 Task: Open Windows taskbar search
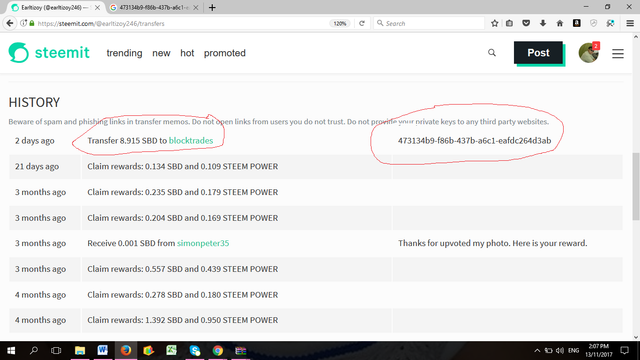pyautogui.click(x=34, y=351)
